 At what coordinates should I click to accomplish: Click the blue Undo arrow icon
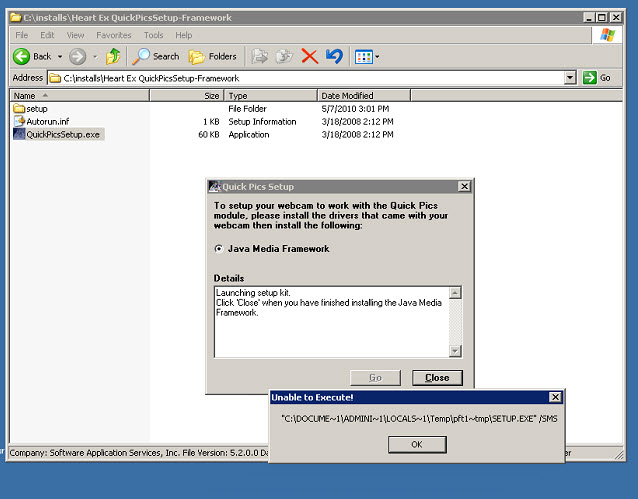[x=334, y=56]
